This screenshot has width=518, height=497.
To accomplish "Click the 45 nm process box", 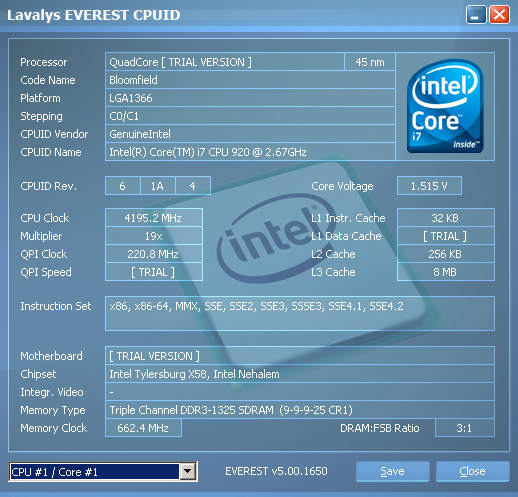I will tap(370, 62).
